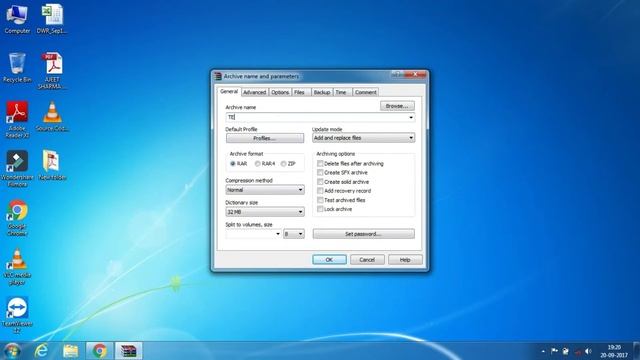Click the network tray icon
The width and height of the screenshot is (640, 360).
[577, 351]
